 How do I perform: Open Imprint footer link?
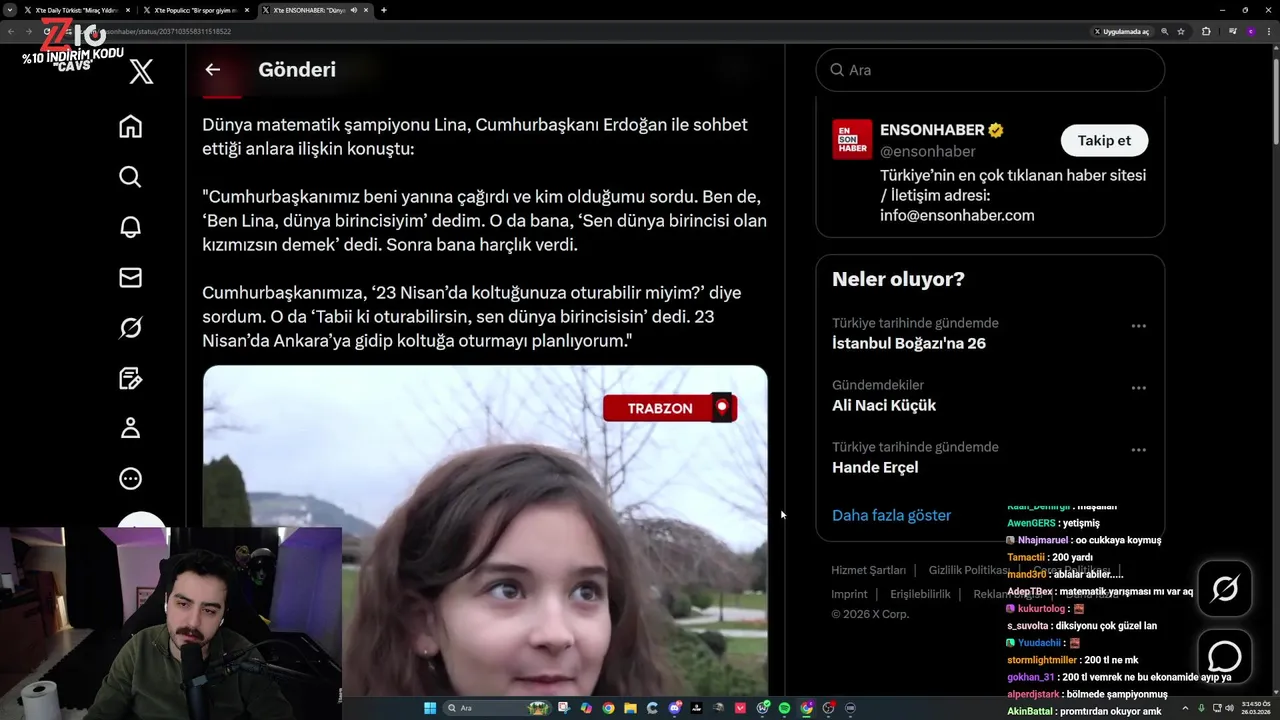pos(849,594)
